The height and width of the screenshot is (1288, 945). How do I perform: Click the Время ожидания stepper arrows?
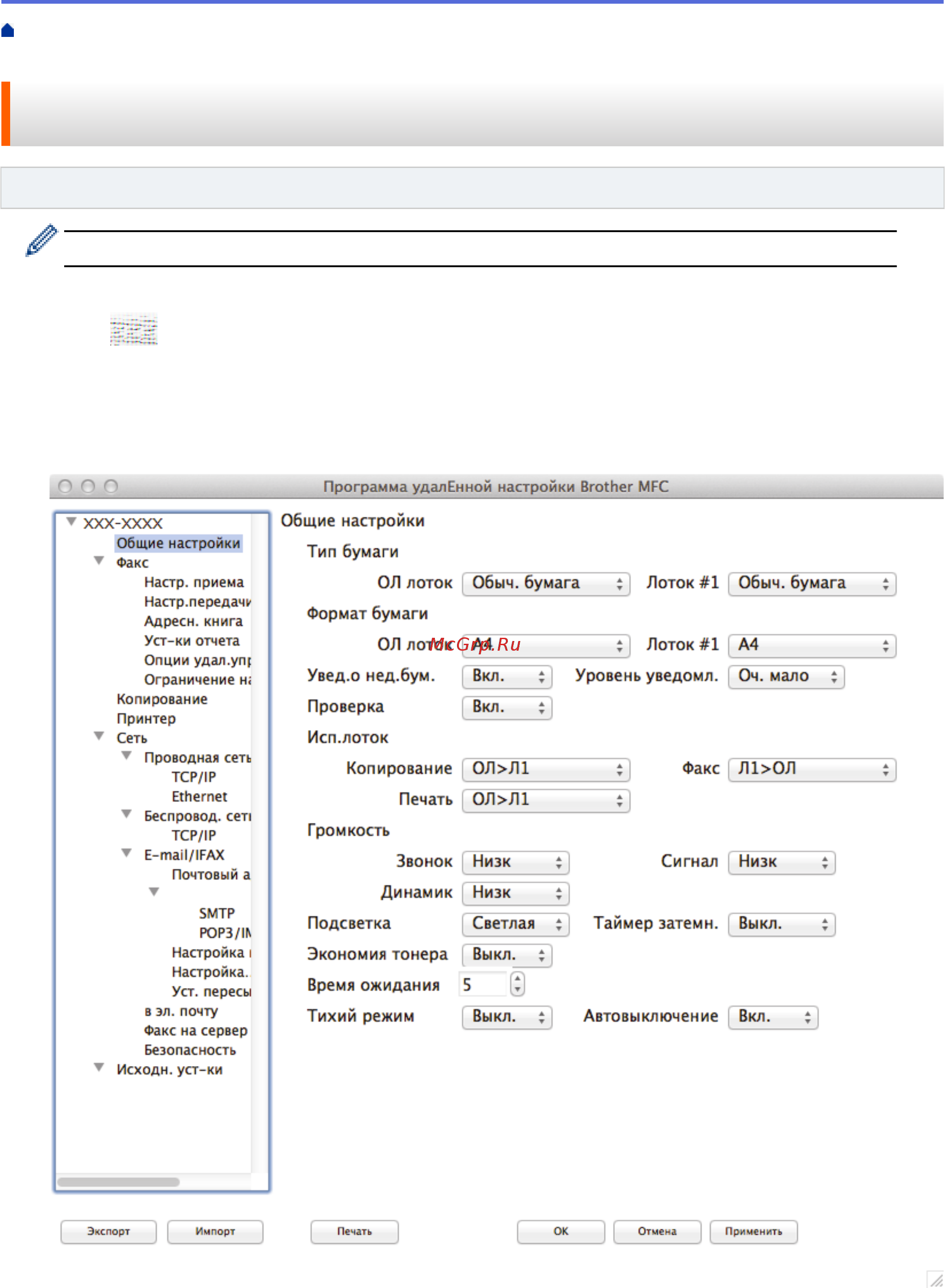[x=518, y=984]
